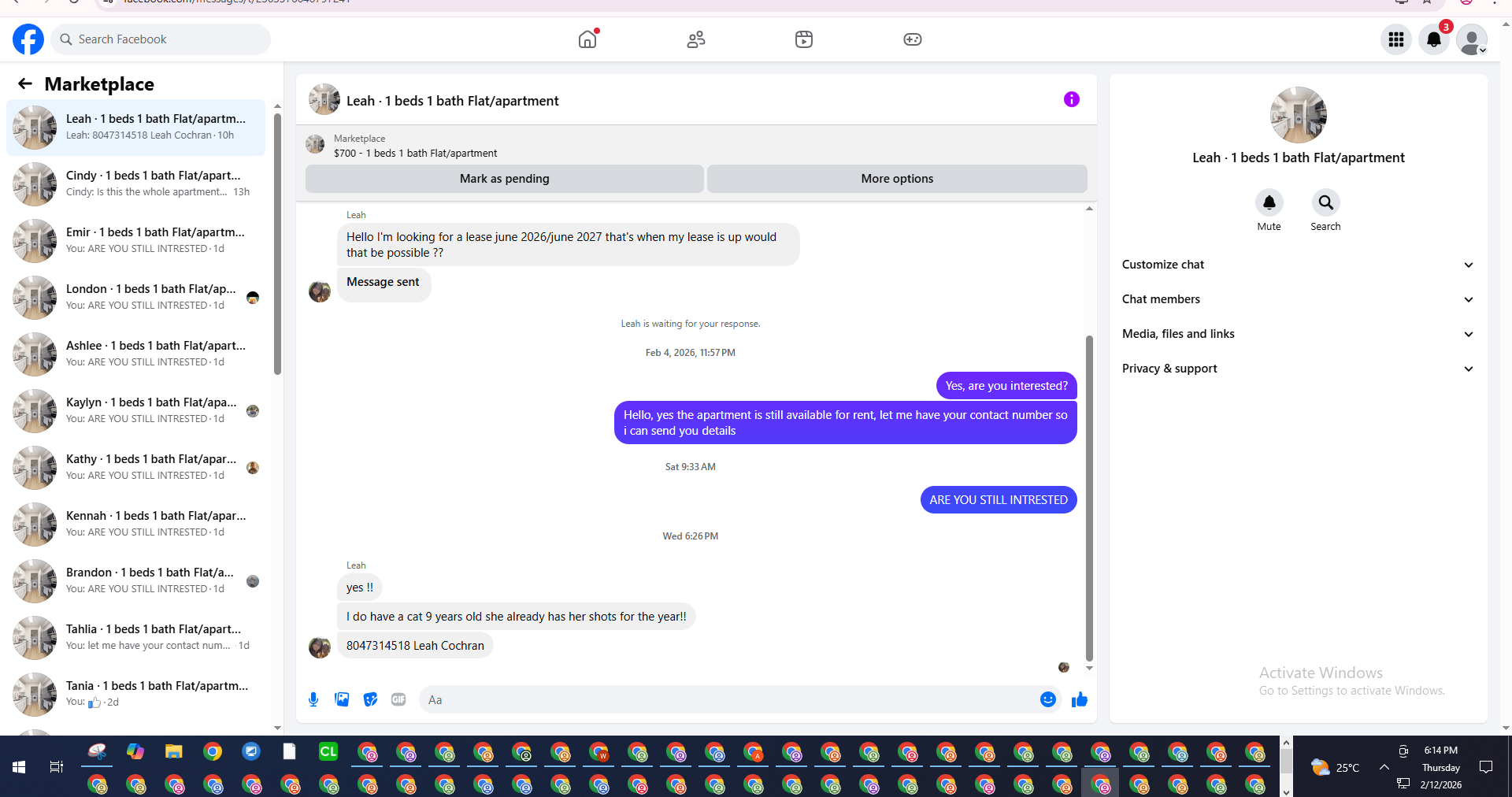Open the Facebook menu grid icon
The height and width of the screenshot is (797, 1512).
point(1396,39)
